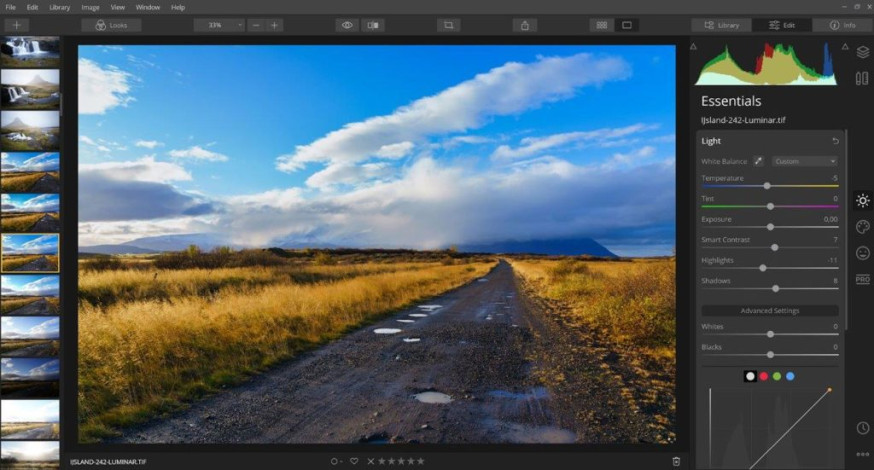Viewport: 874px width, 470px height.
Task: Switch to the Library tab
Action: 722,25
